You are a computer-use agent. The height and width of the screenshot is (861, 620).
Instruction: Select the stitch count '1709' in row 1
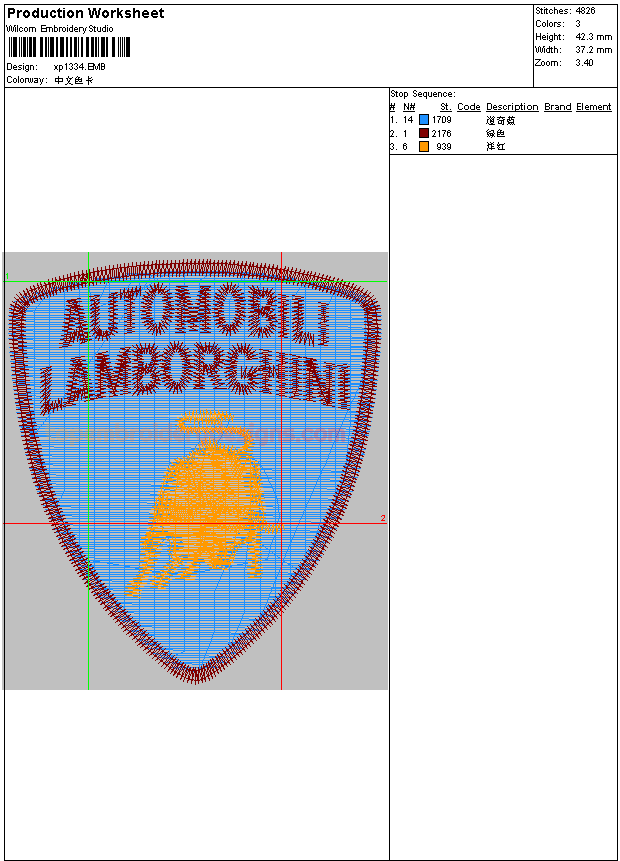point(442,120)
